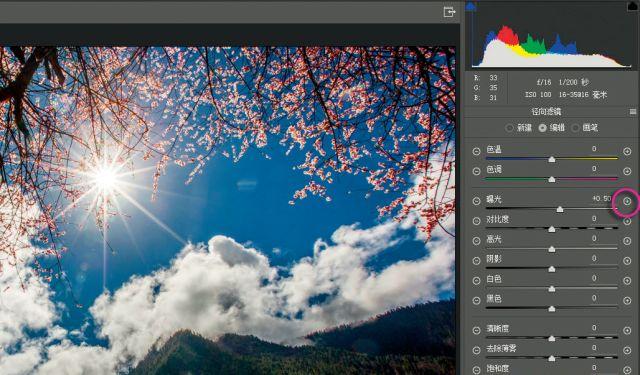Image resolution: width=640 pixels, height=375 pixels.
Task: Click the 对比度 slider handle
Action: click(x=552, y=229)
